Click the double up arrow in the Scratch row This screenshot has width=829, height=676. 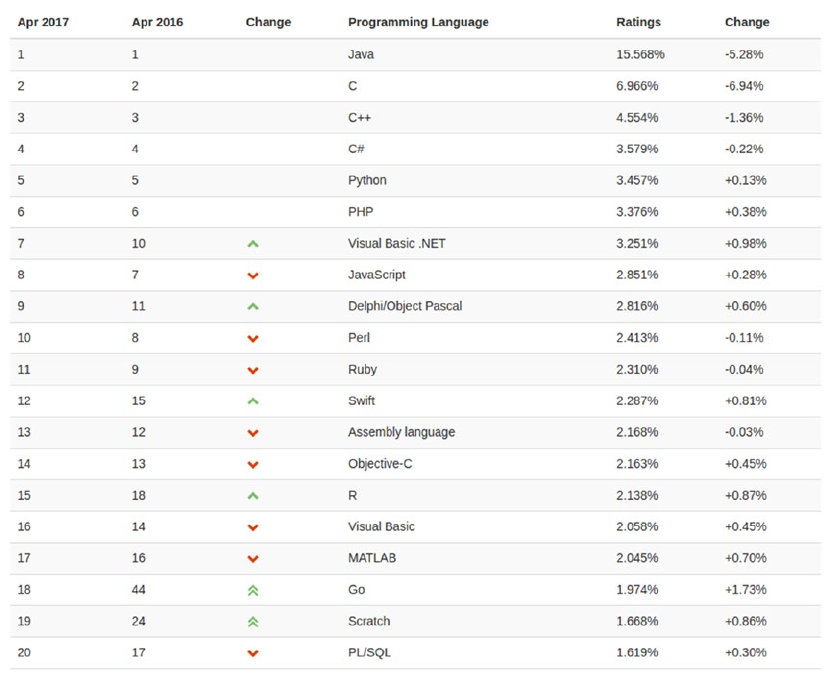coord(253,621)
